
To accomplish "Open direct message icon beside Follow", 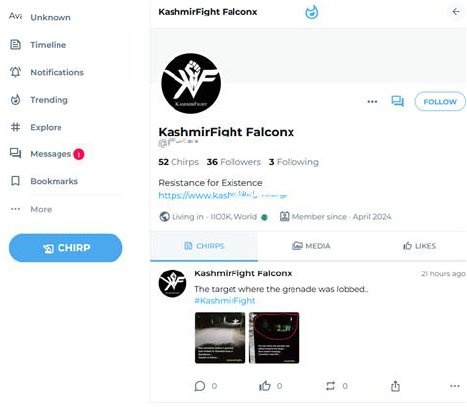I will pyautogui.click(x=397, y=101).
